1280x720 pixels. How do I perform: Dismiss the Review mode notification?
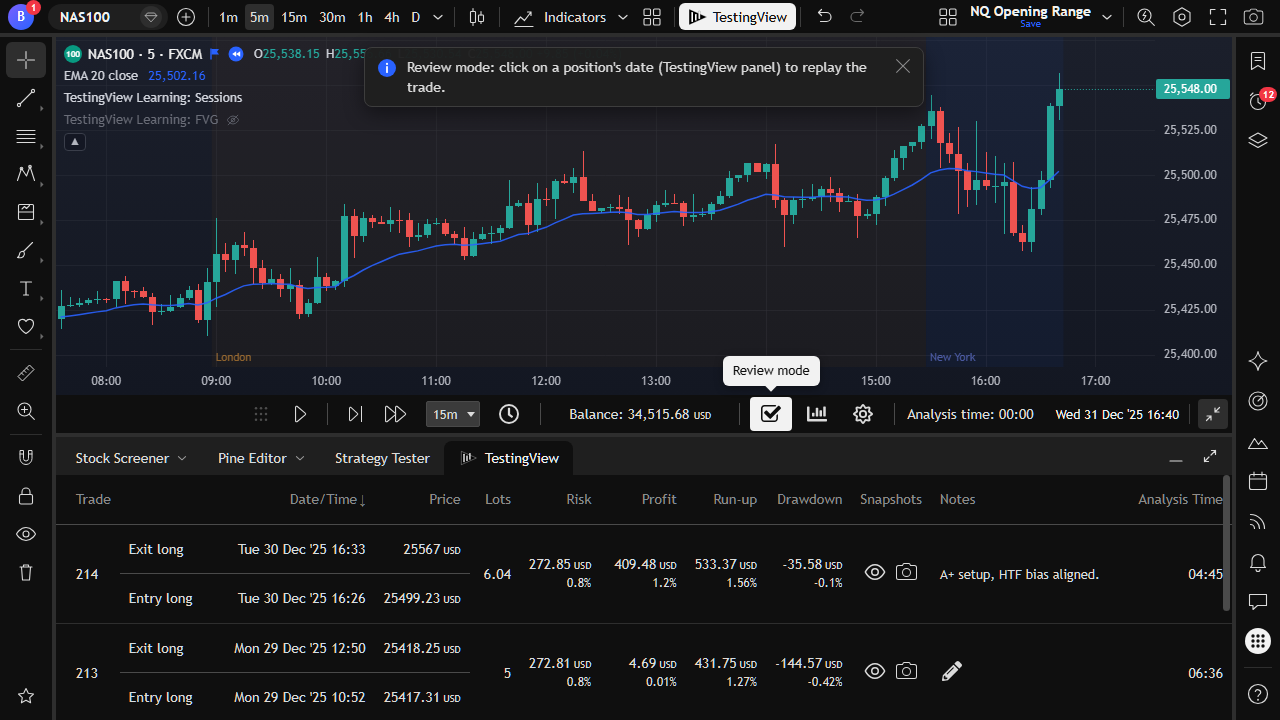[x=903, y=66]
